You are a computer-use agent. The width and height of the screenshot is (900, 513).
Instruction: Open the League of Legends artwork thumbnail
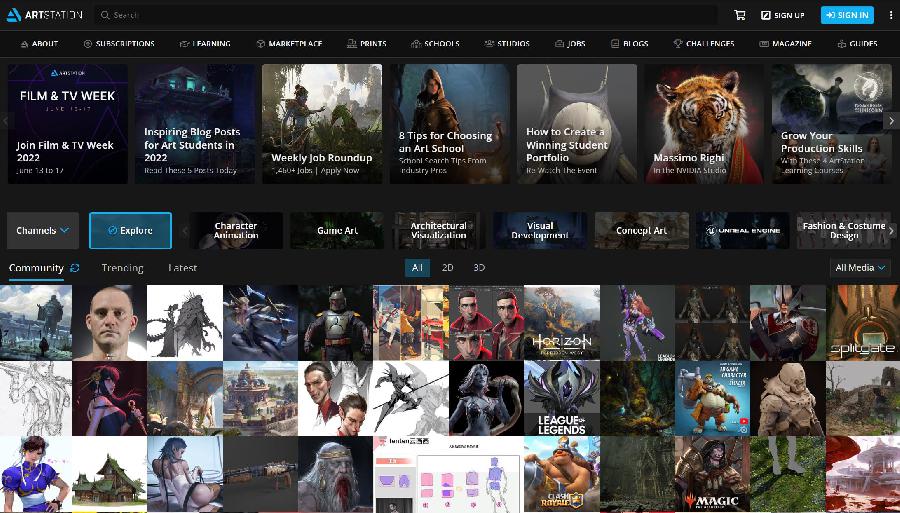pyautogui.click(x=562, y=398)
